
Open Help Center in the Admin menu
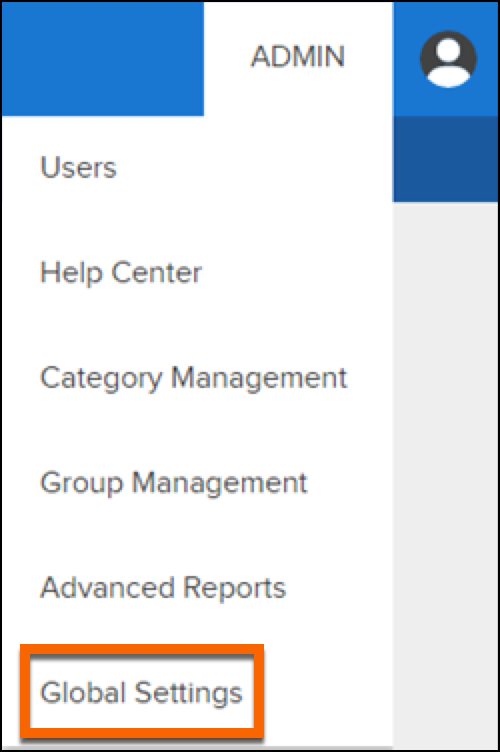click(x=121, y=272)
